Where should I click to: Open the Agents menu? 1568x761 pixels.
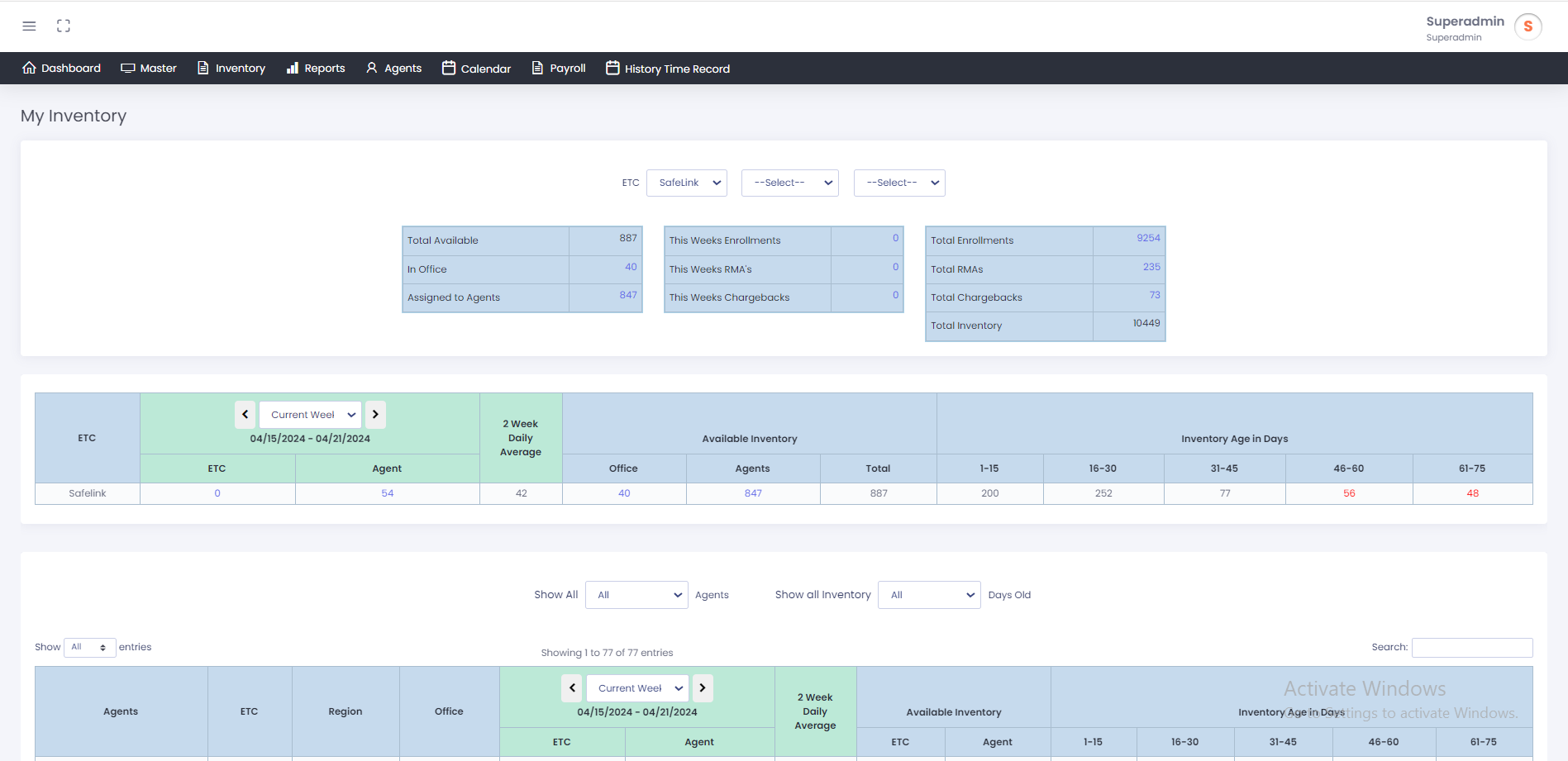click(394, 68)
